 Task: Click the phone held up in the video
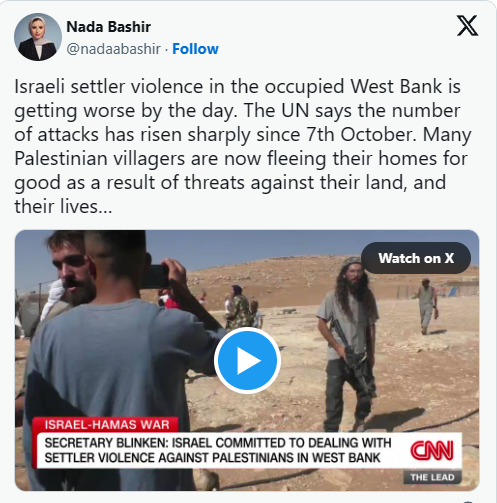coord(155,276)
